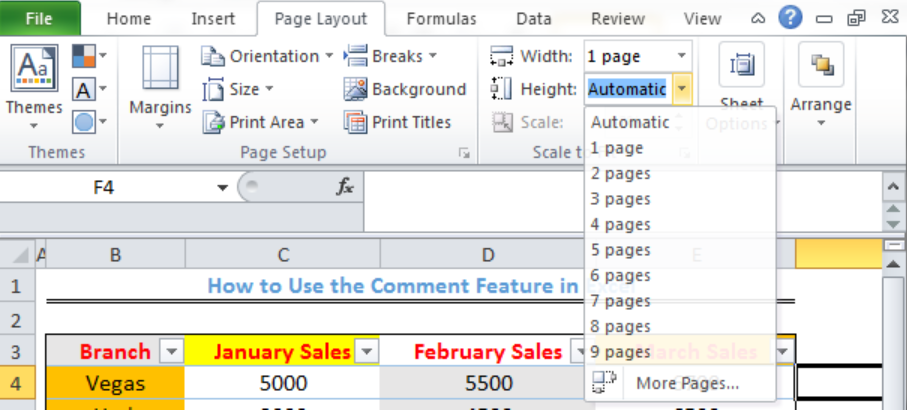Open the March Sales filter dropdown

pos(783,351)
